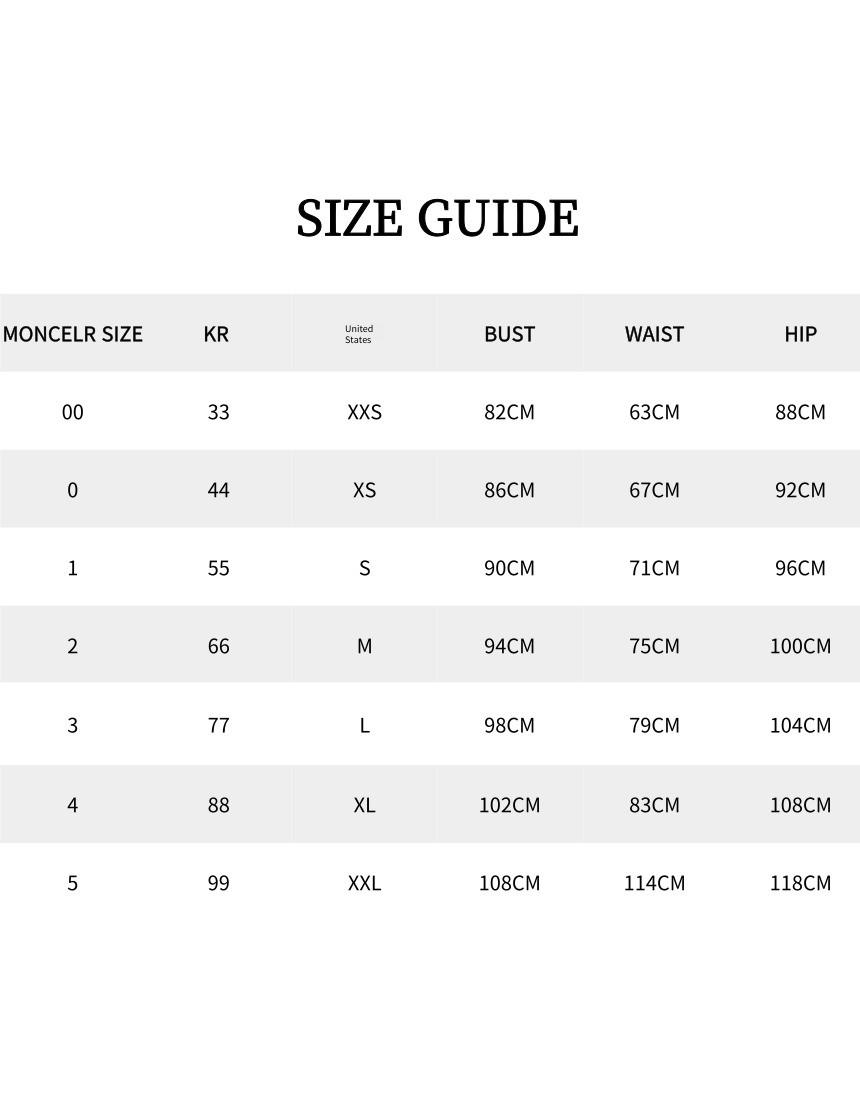Select the 83CM waist value
860x1100 pixels.
coord(654,805)
